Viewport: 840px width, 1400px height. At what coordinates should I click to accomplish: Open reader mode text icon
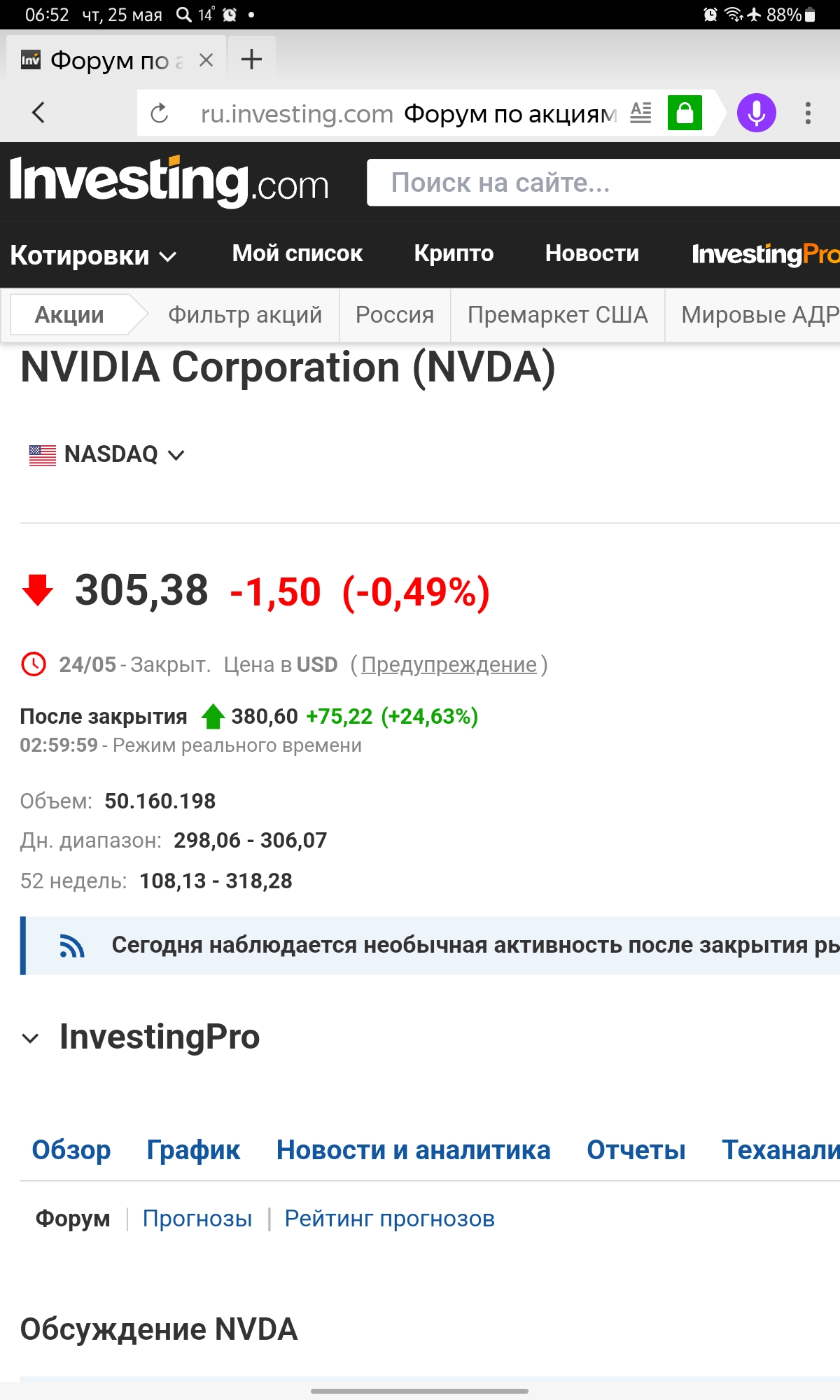tap(640, 113)
